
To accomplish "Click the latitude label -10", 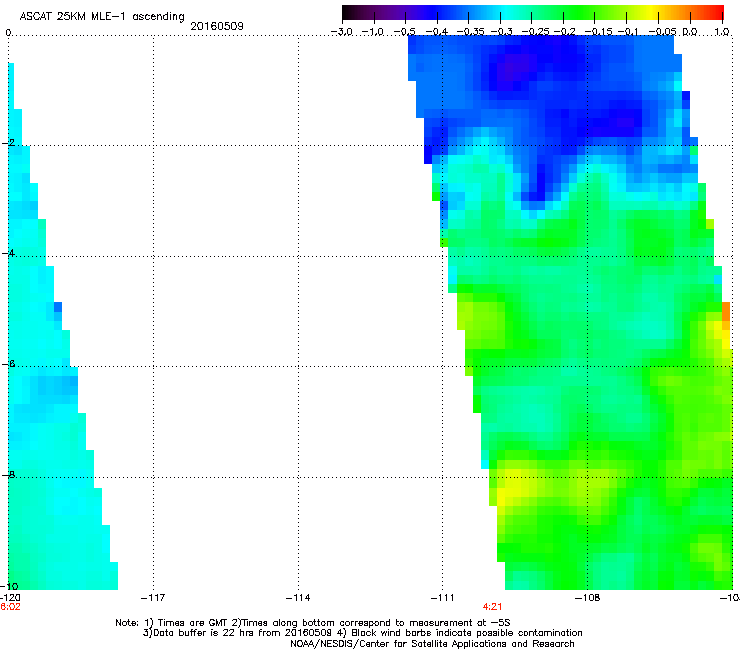I will [x=9, y=586].
